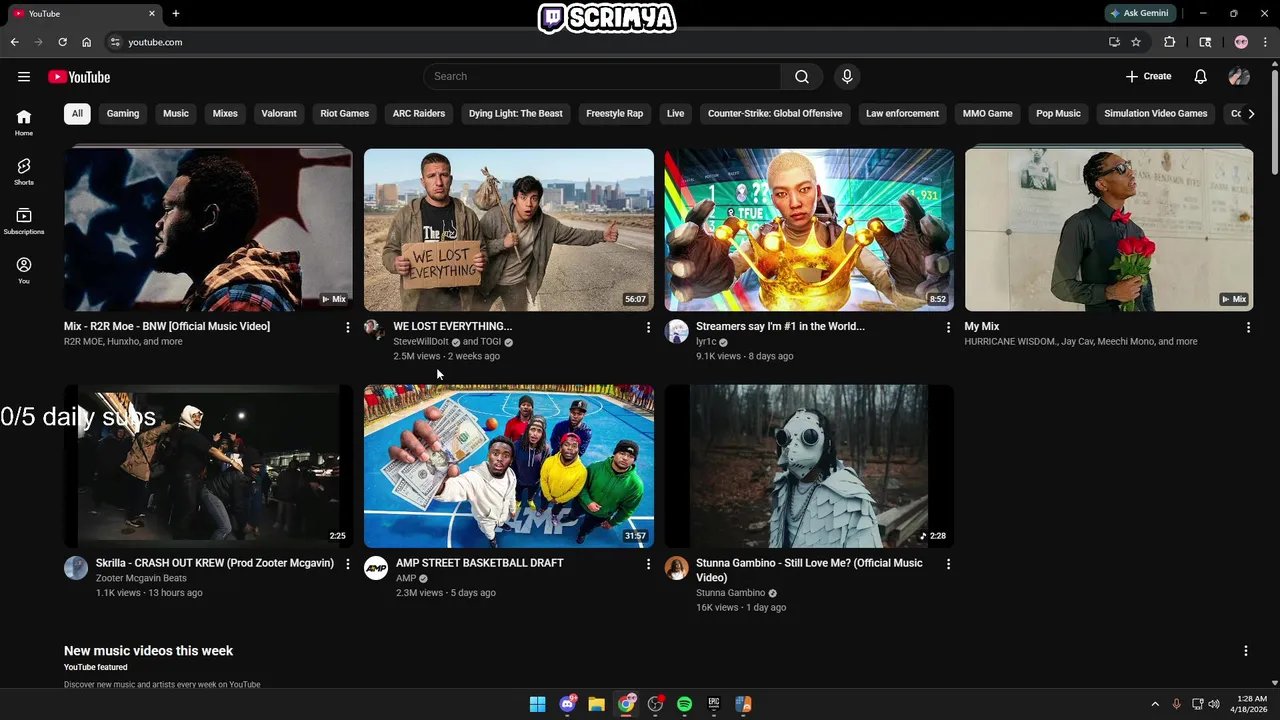Open options for My Mix
1280x720 pixels.
pyautogui.click(x=1248, y=327)
